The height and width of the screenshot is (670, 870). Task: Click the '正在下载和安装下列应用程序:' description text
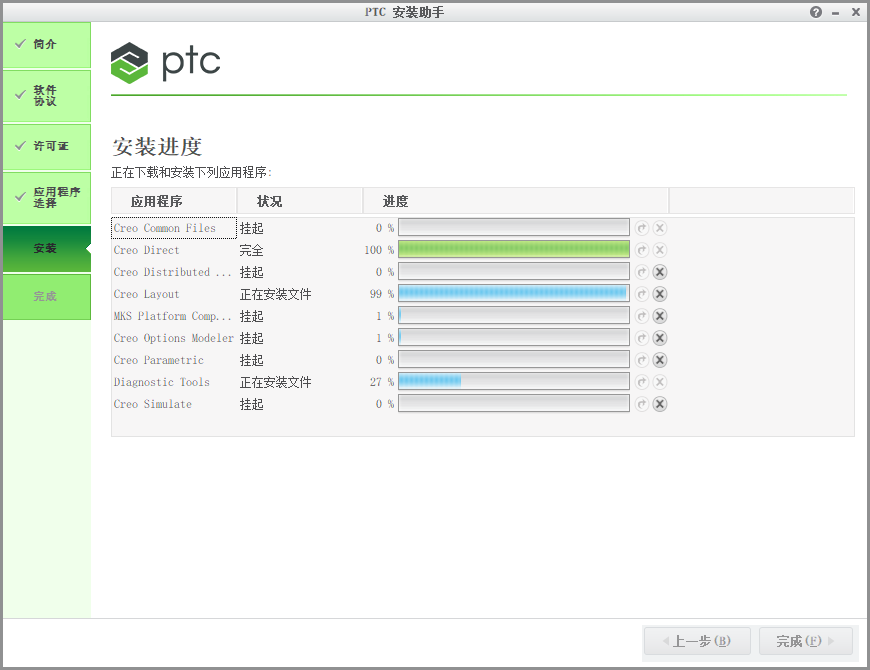pos(191,172)
